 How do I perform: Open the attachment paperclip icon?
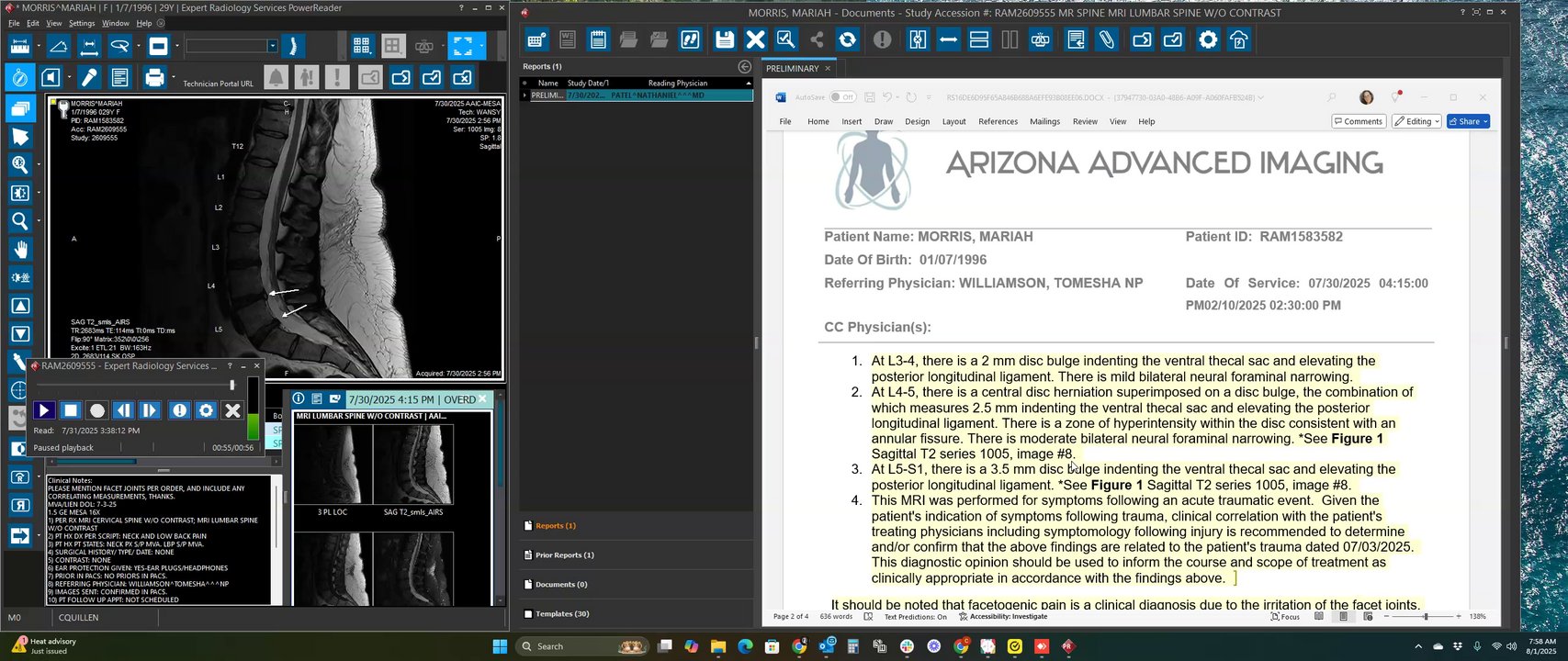[x=1107, y=39]
